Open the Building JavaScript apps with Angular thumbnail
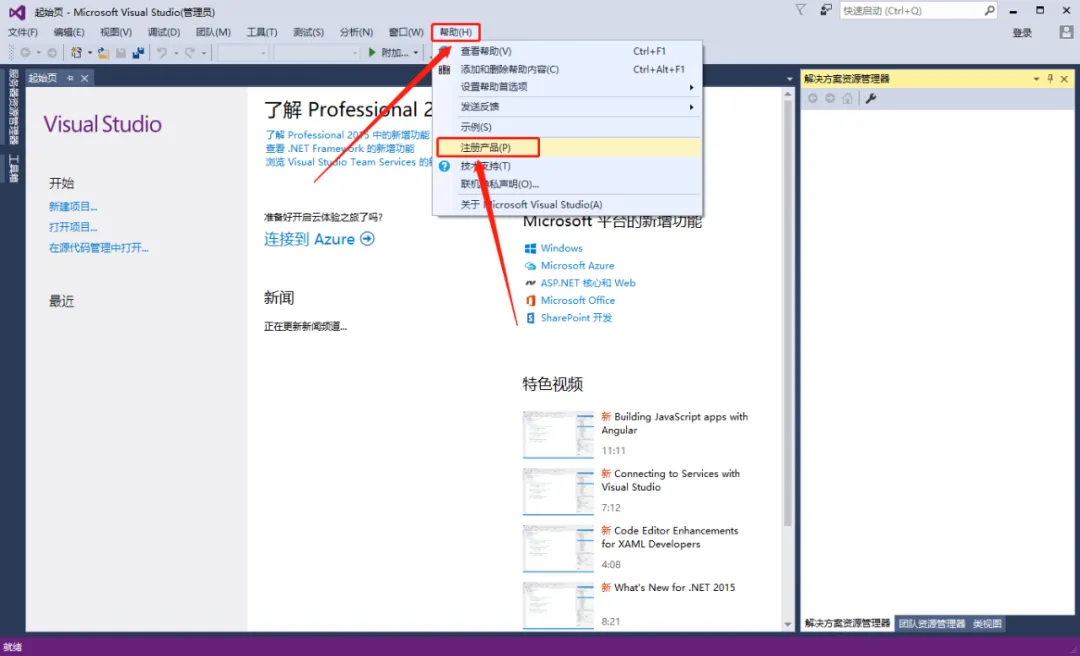 click(x=558, y=435)
